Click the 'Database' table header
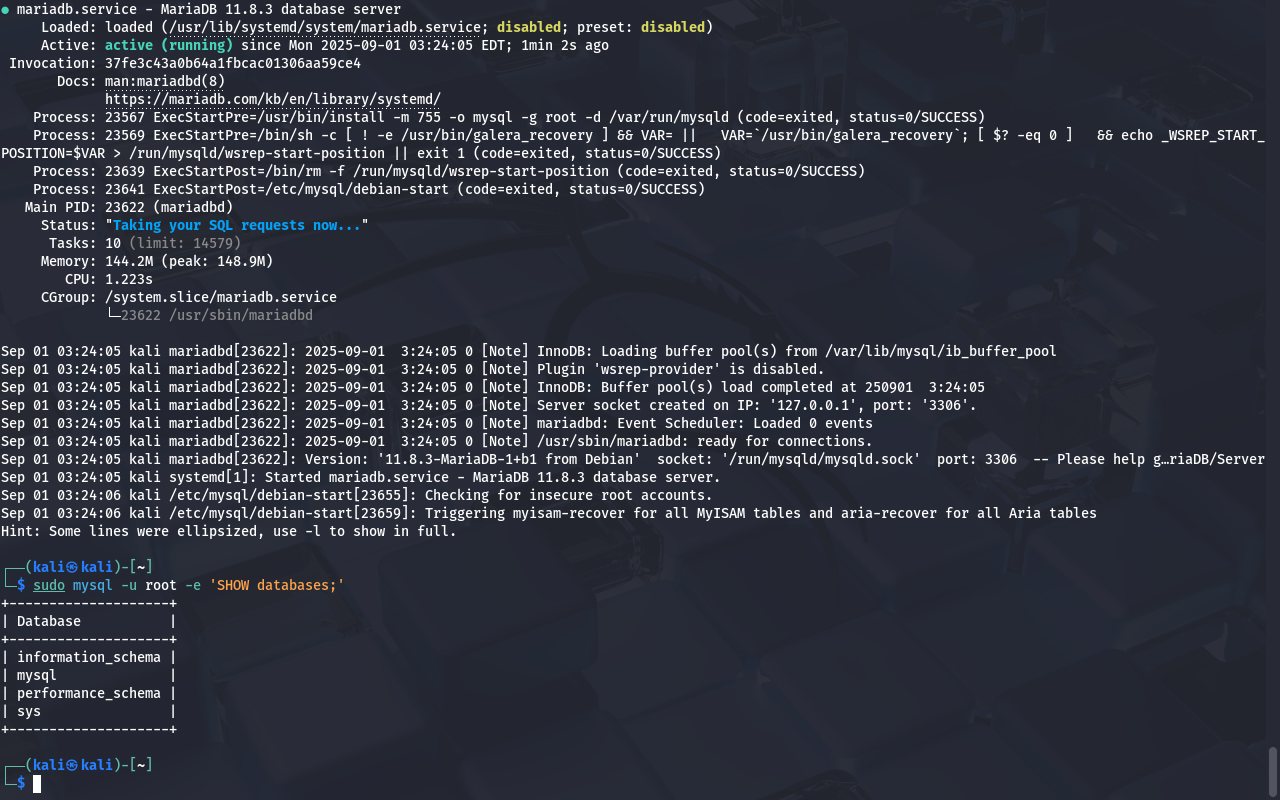This screenshot has height=800, width=1280. point(49,621)
